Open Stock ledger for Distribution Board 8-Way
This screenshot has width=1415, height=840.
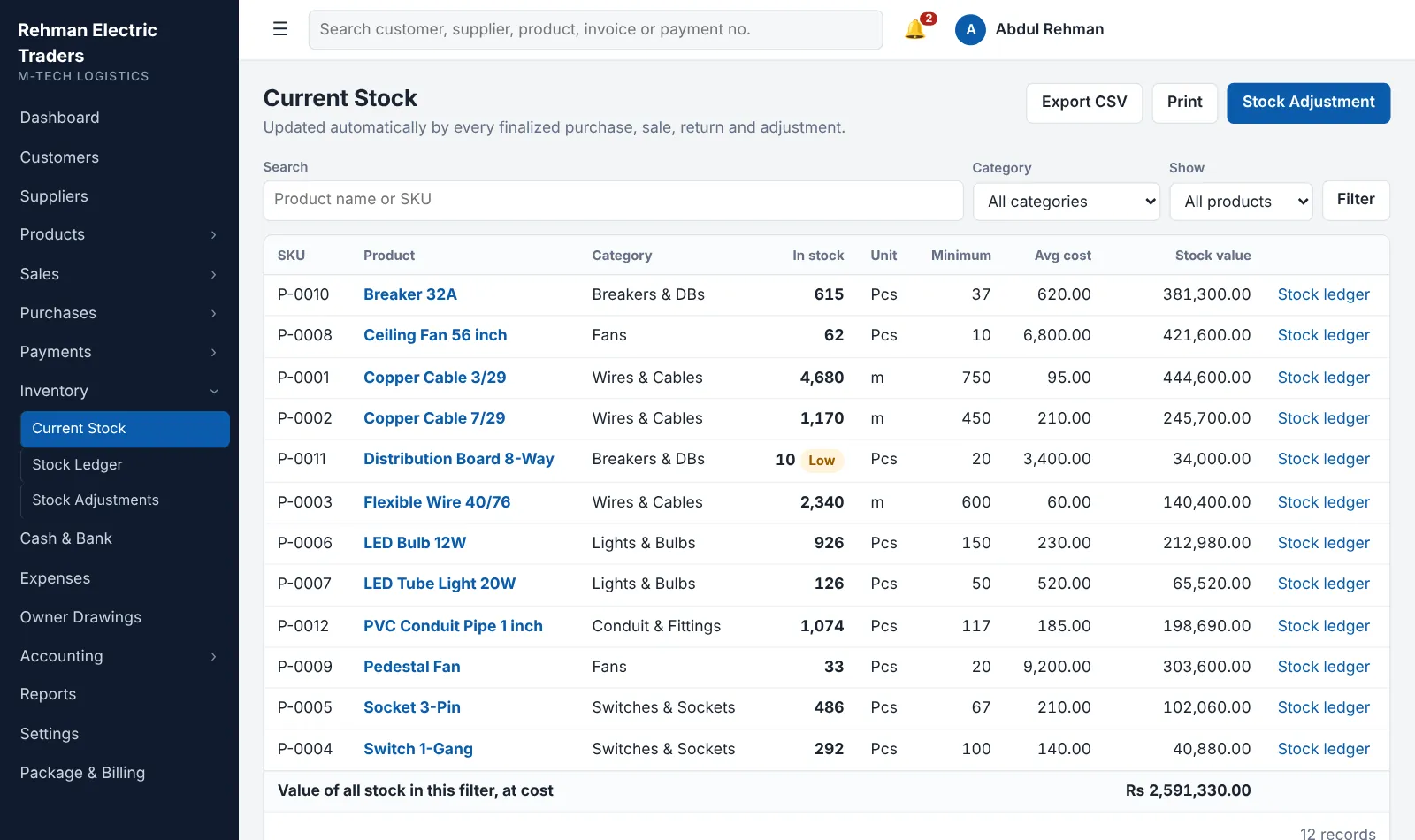point(1323,459)
